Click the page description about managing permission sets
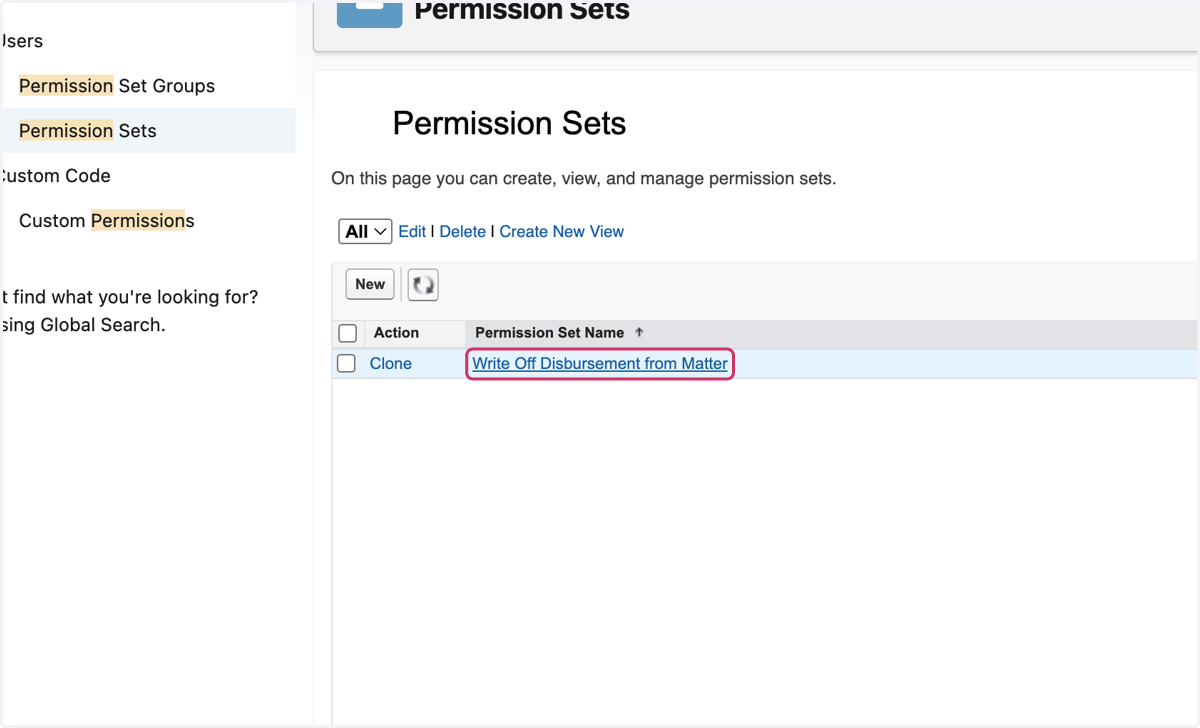The height and width of the screenshot is (728, 1200). (584, 179)
